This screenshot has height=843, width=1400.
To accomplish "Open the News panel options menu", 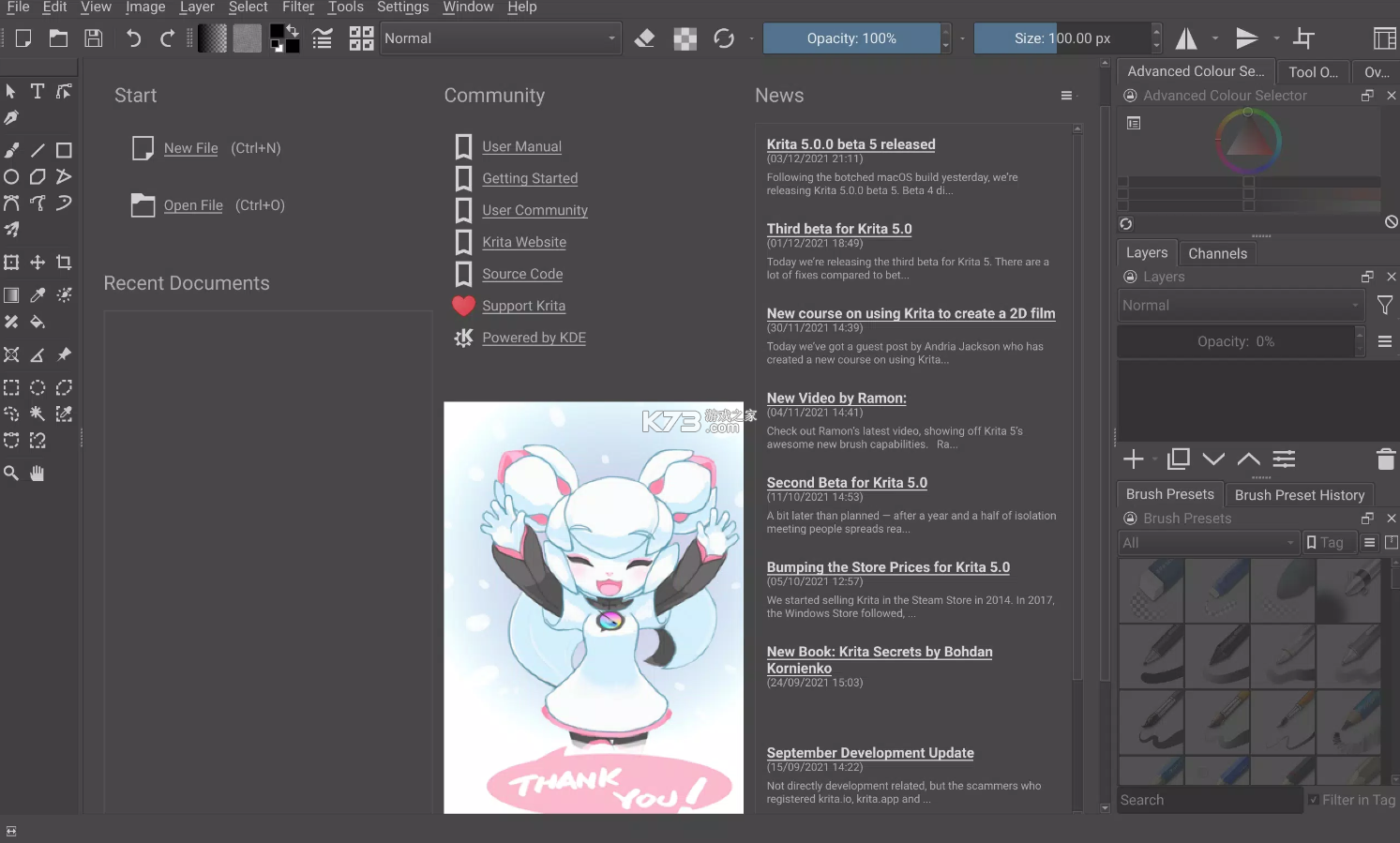I will coord(1066,96).
